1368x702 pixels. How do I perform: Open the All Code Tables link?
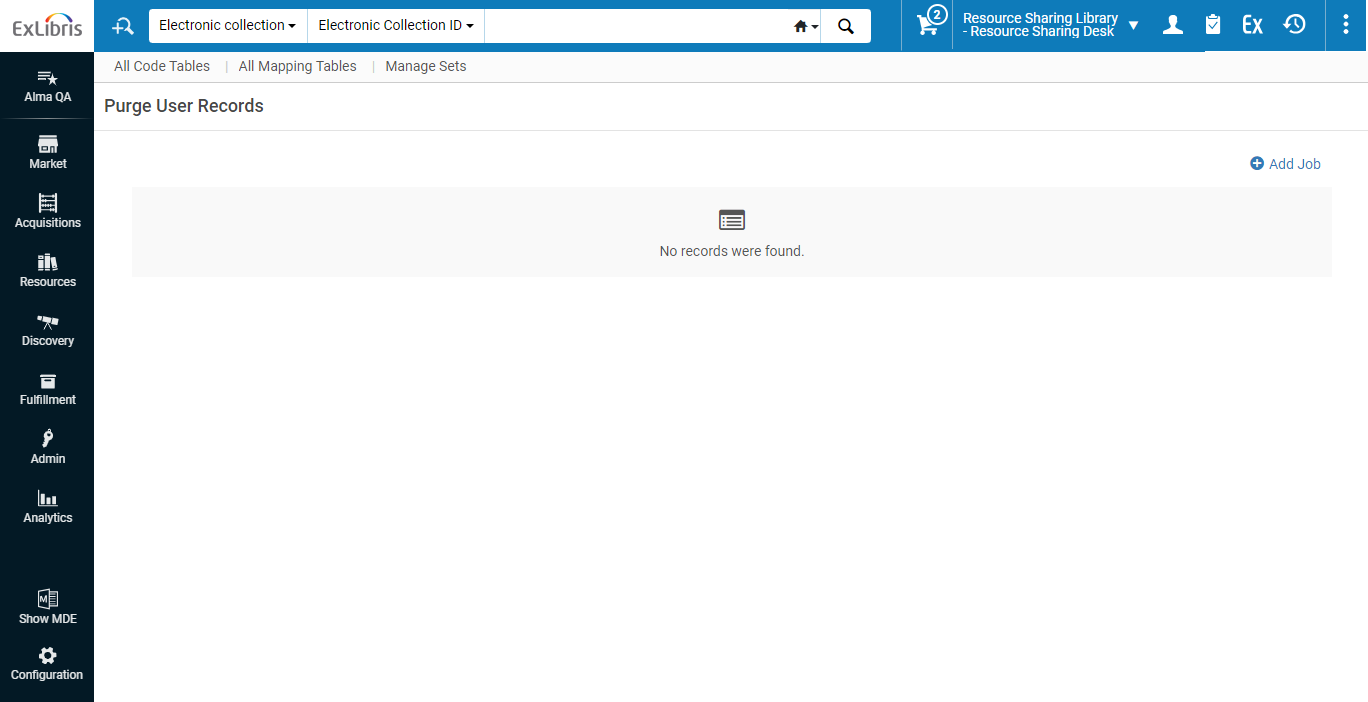[x=162, y=66]
